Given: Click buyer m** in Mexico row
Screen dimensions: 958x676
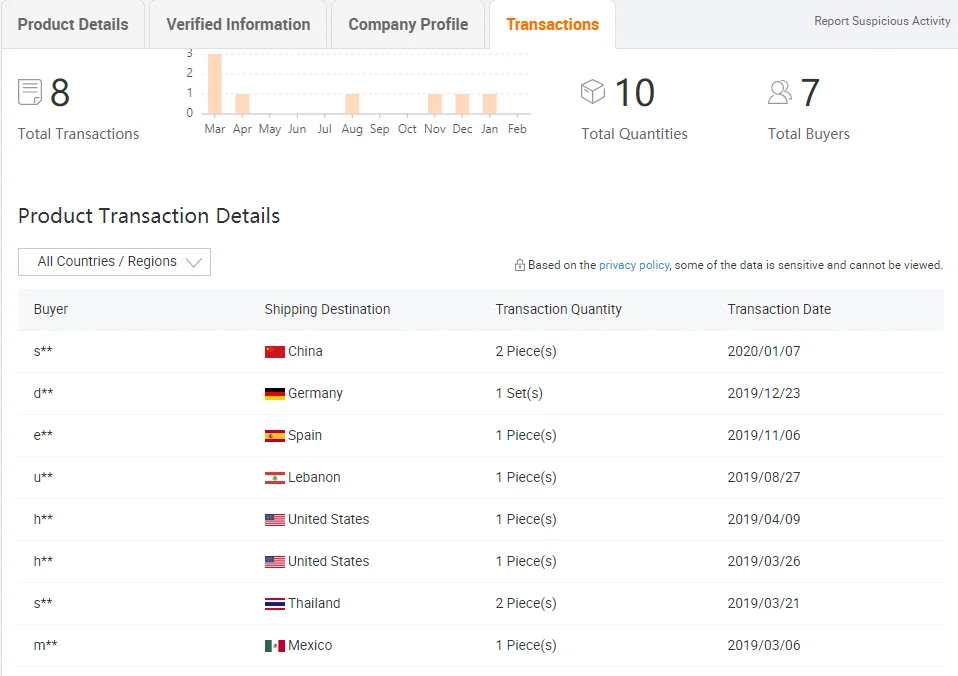Looking at the screenshot, I should point(45,645).
